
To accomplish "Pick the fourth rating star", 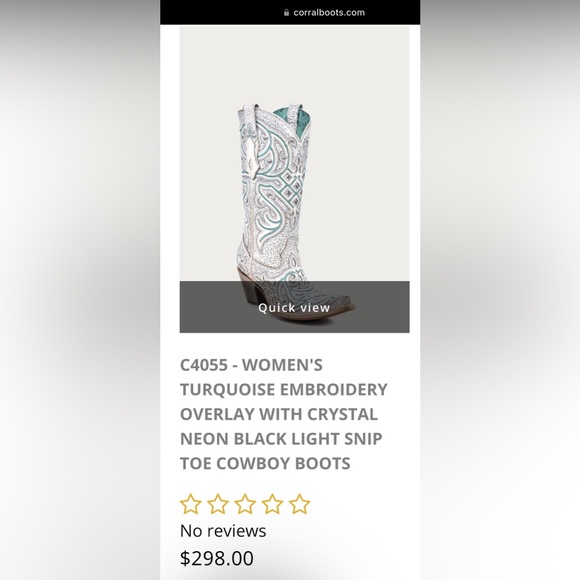I will (x=272, y=504).
